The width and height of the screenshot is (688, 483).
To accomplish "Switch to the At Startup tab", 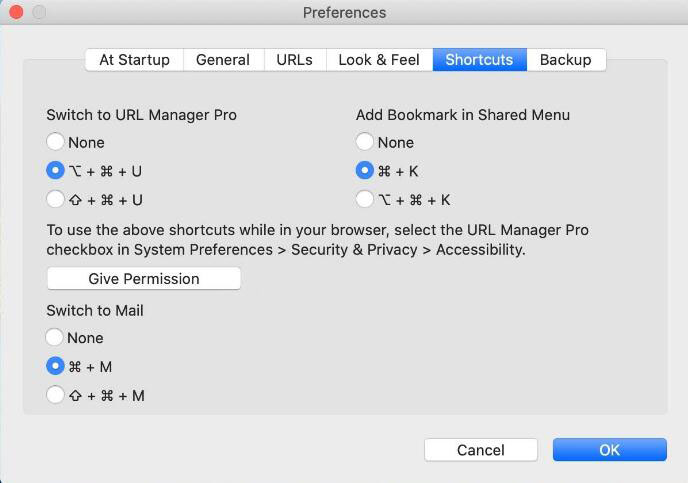I will pos(134,60).
